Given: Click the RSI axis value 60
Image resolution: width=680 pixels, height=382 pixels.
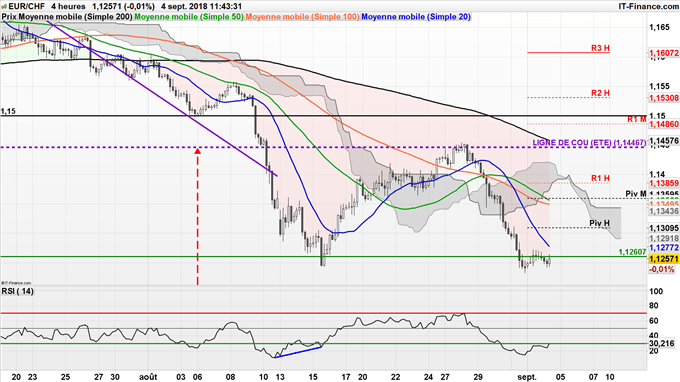Looking at the screenshot, I should [654, 321].
